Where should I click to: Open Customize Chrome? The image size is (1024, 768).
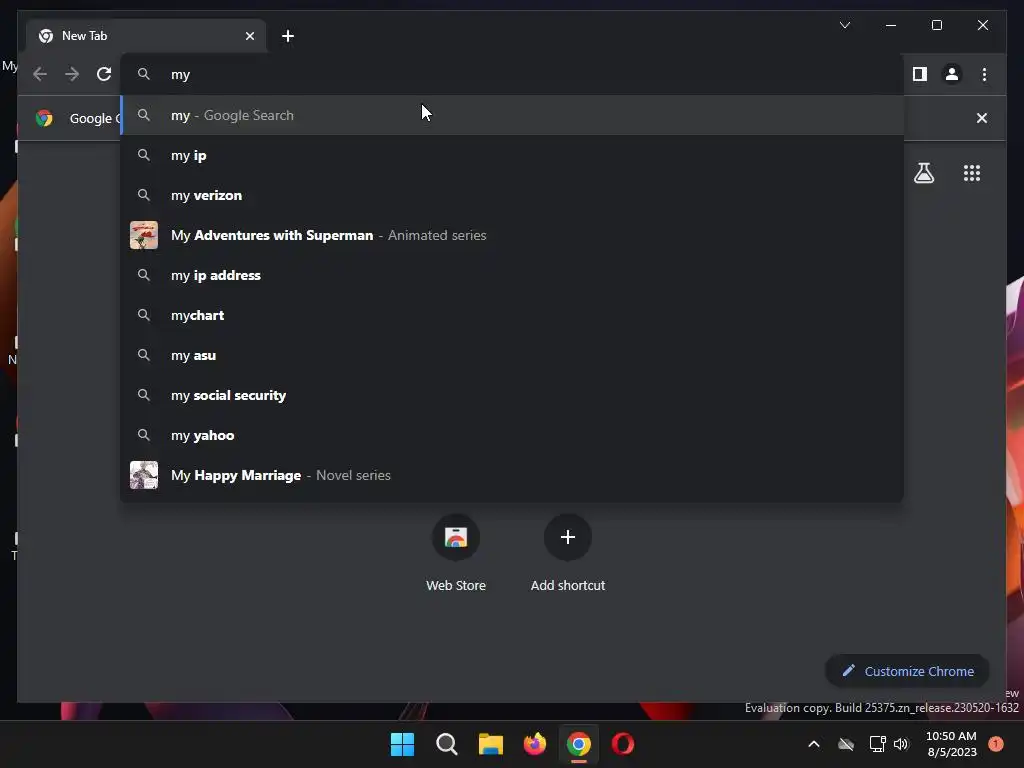click(907, 671)
